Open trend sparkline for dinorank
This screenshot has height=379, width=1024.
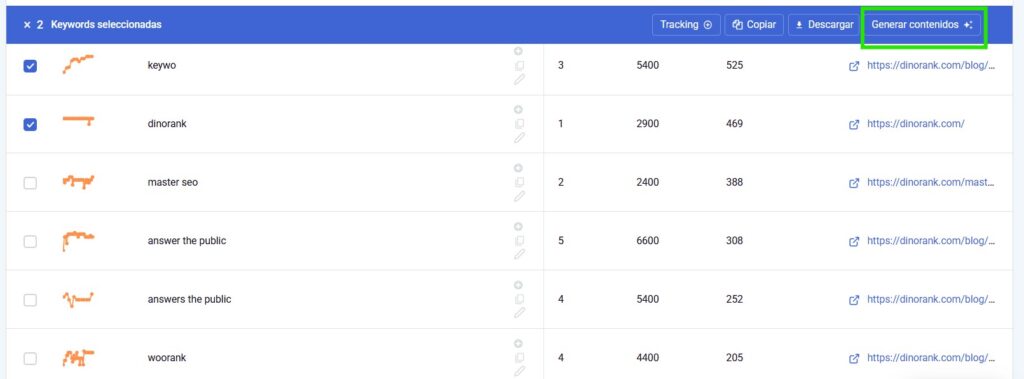(78, 120)
